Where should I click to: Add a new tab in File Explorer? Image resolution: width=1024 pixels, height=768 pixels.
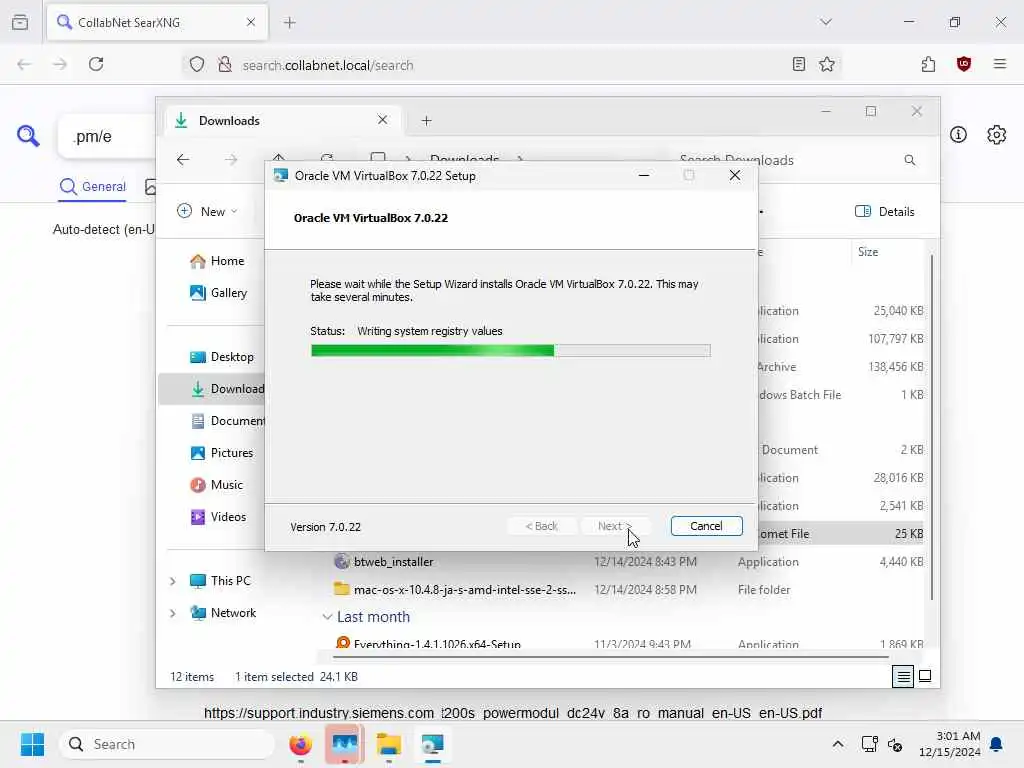point(426,121)
